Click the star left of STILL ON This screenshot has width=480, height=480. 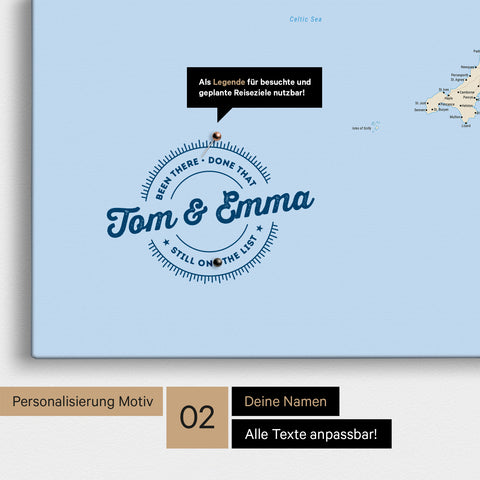pos(166,242)
